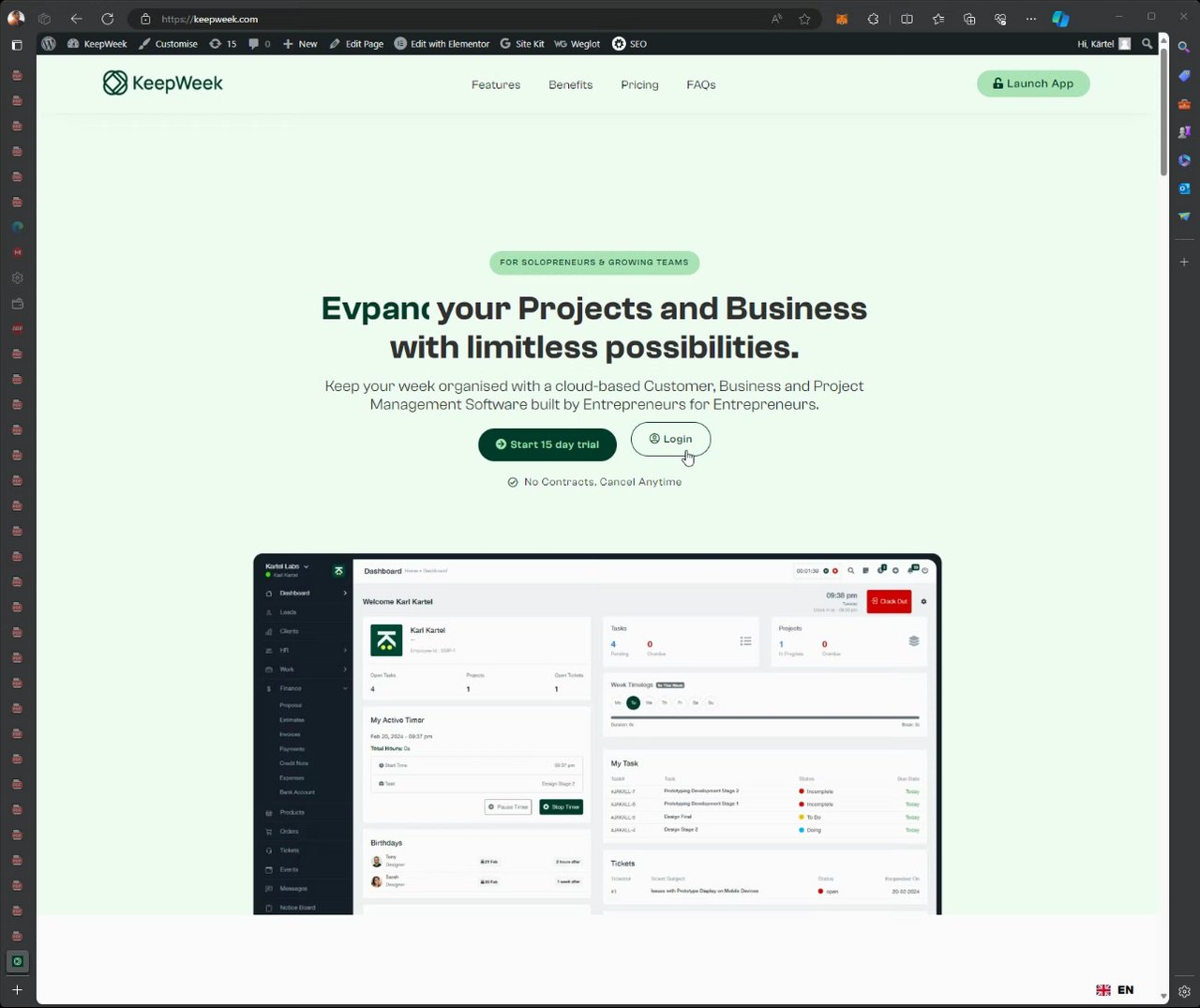
Task: Open the Read aloud icon in address bar
Action: [x=776, y=19]
